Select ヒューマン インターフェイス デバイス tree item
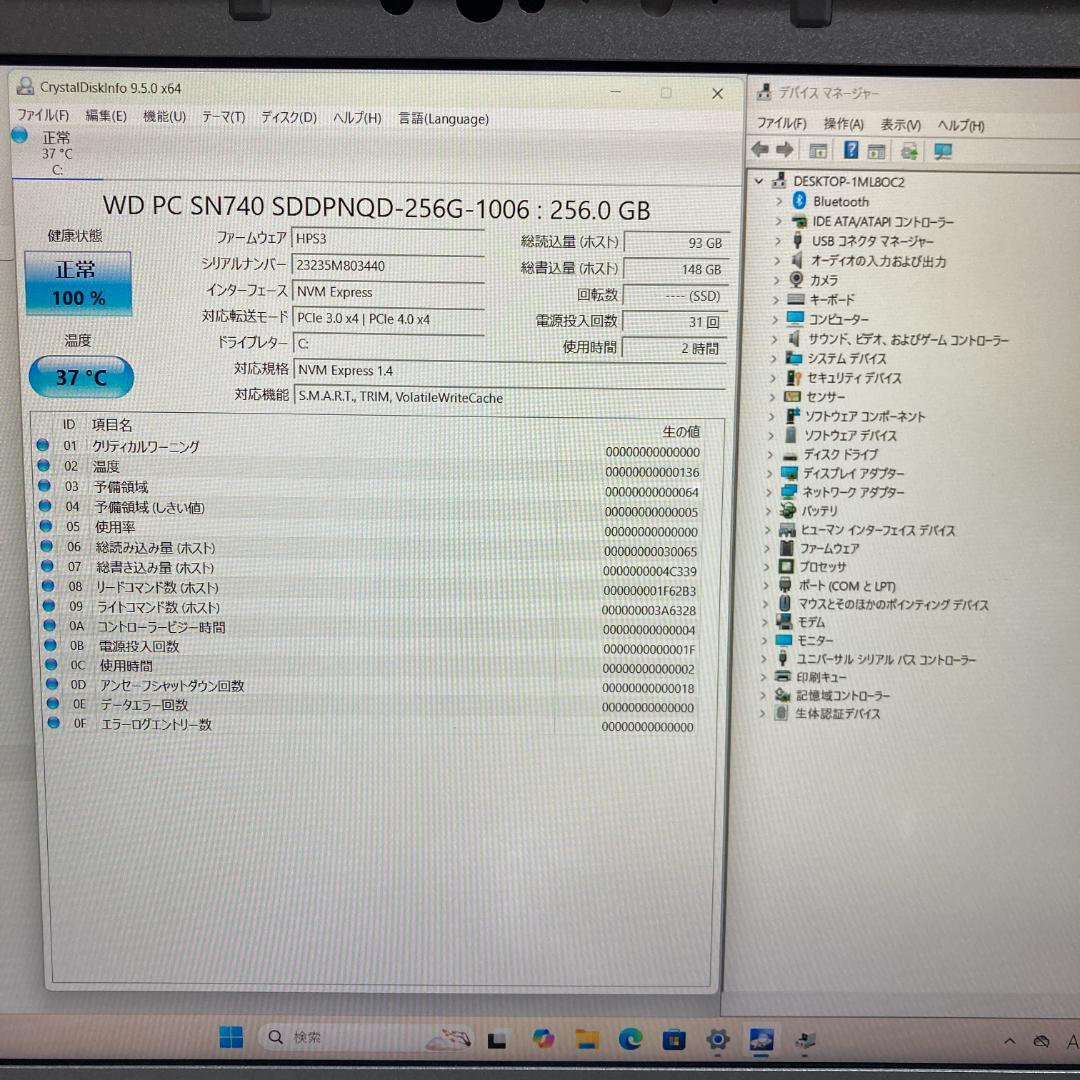1080x1080 pixels. tap(877, 530)
